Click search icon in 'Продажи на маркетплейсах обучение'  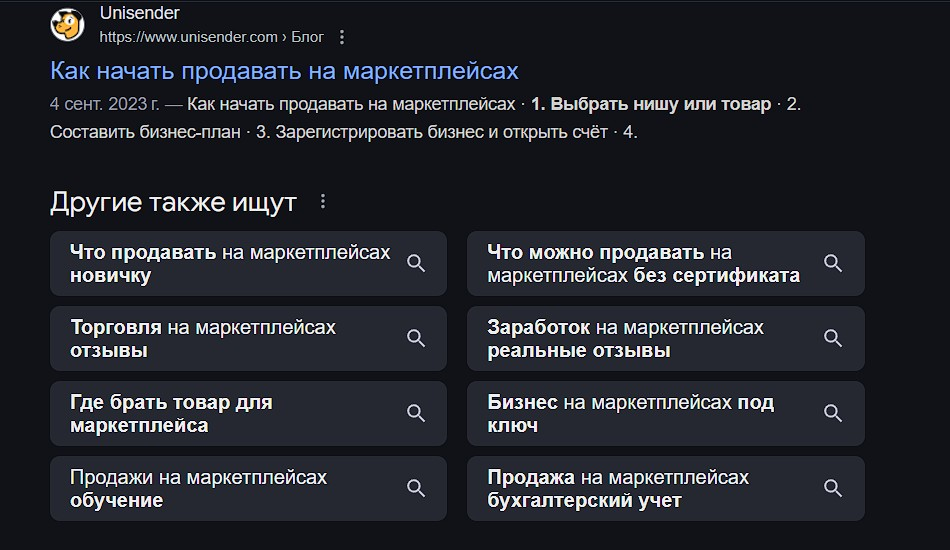click(x=416, y=489)
